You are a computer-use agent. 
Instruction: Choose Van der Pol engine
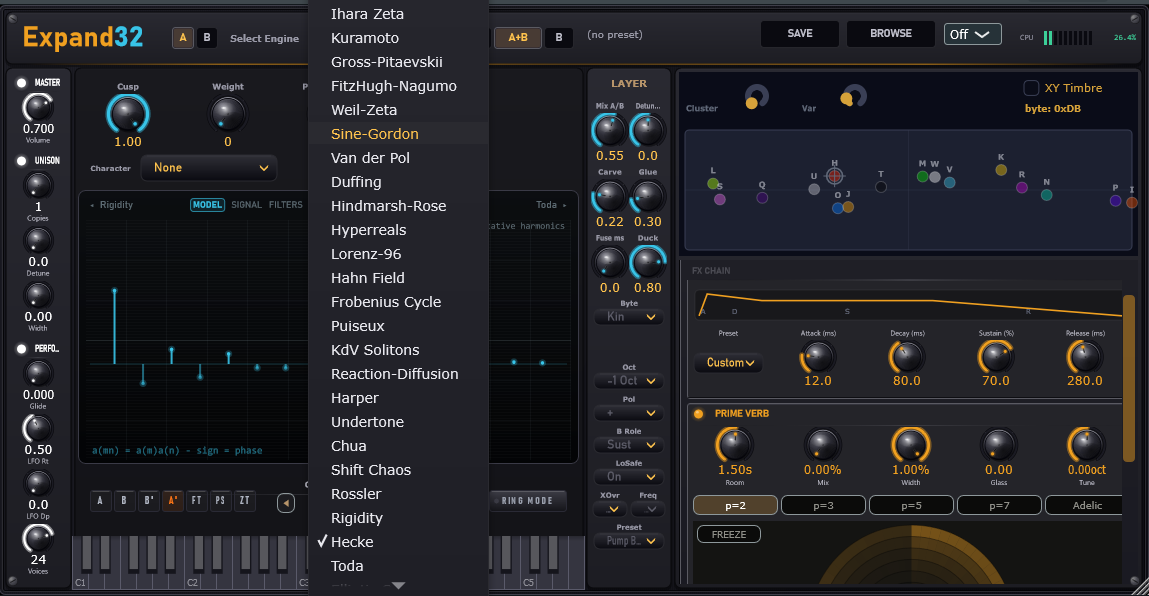(399, 158)
